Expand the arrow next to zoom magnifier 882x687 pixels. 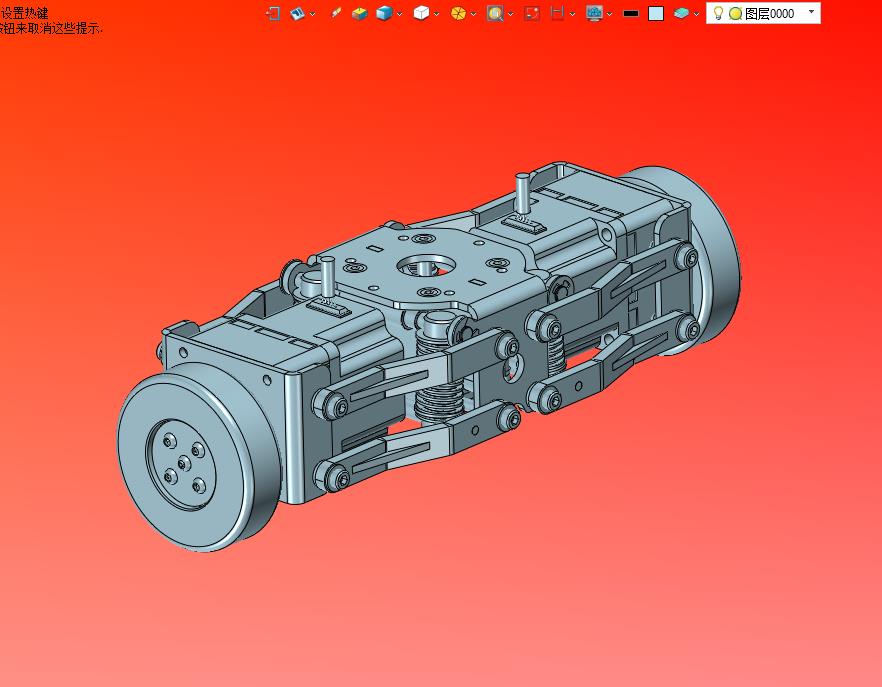pyautogui.click(x=510, y=14)
